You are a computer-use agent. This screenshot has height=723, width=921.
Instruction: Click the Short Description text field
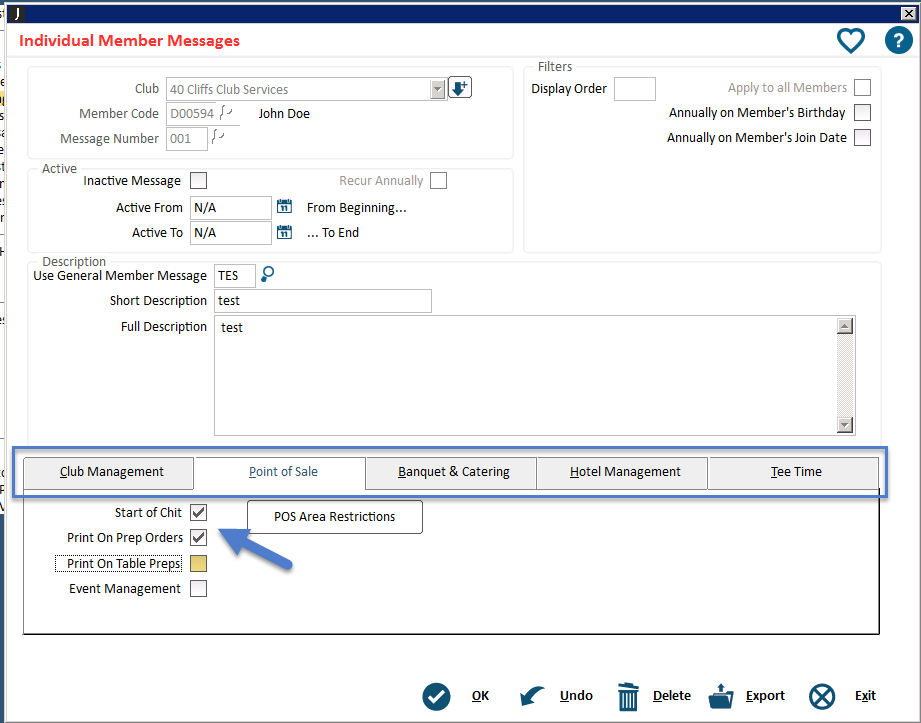(x=323, y=301)
